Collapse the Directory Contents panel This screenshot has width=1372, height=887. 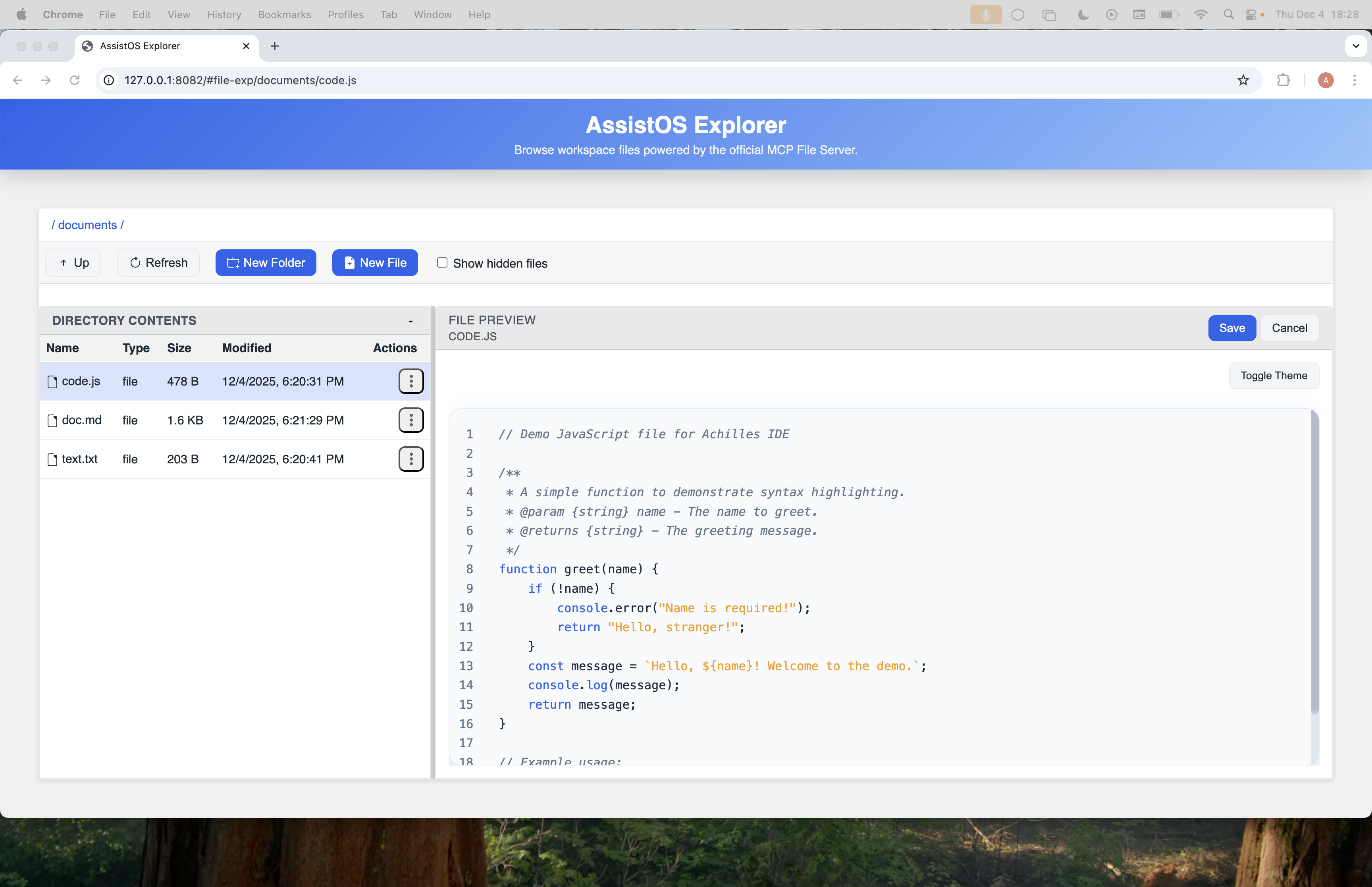(x=410, y=320)
